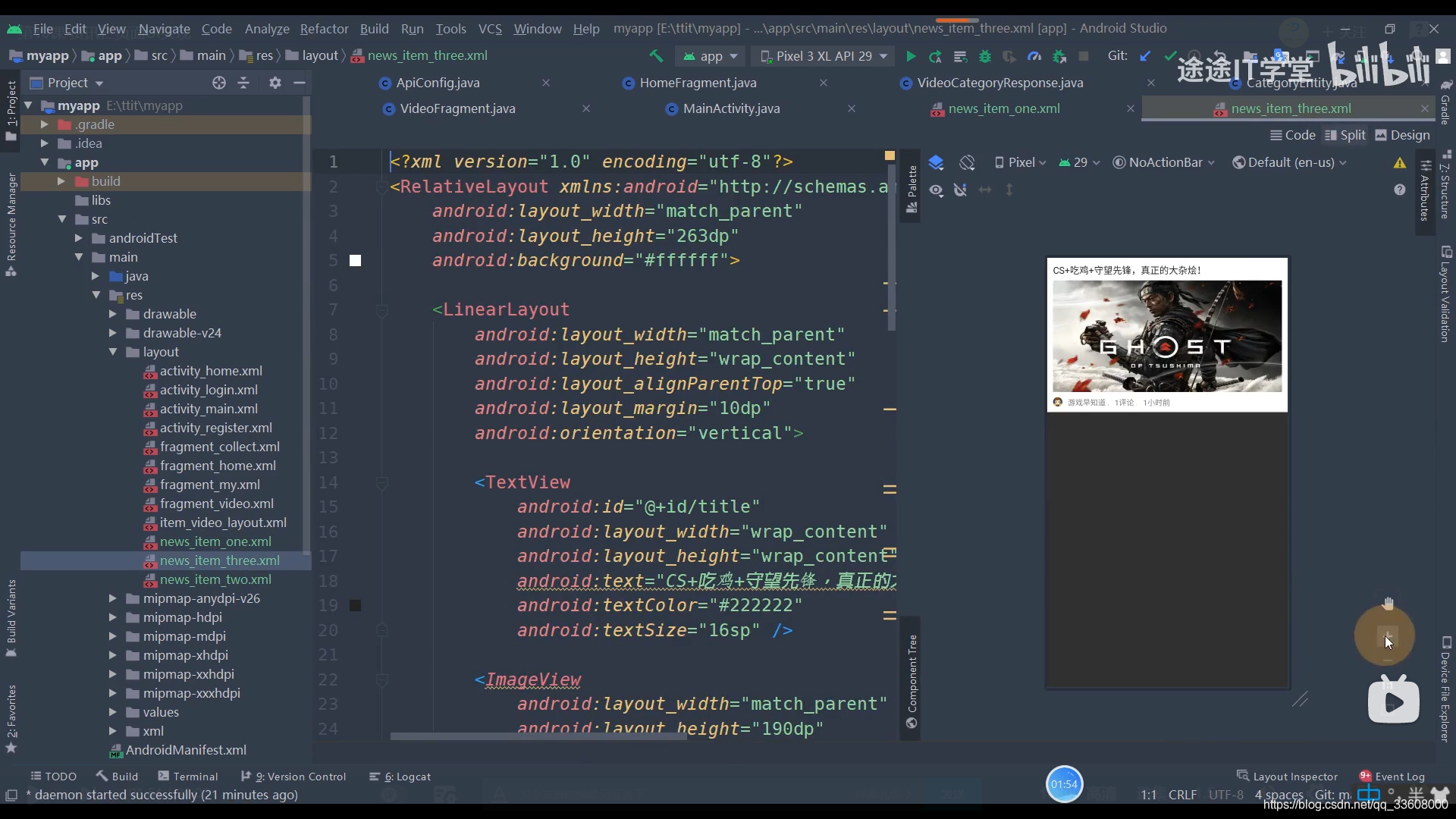Open the Default (en-us) locale dropdown

pos(1290,162)
